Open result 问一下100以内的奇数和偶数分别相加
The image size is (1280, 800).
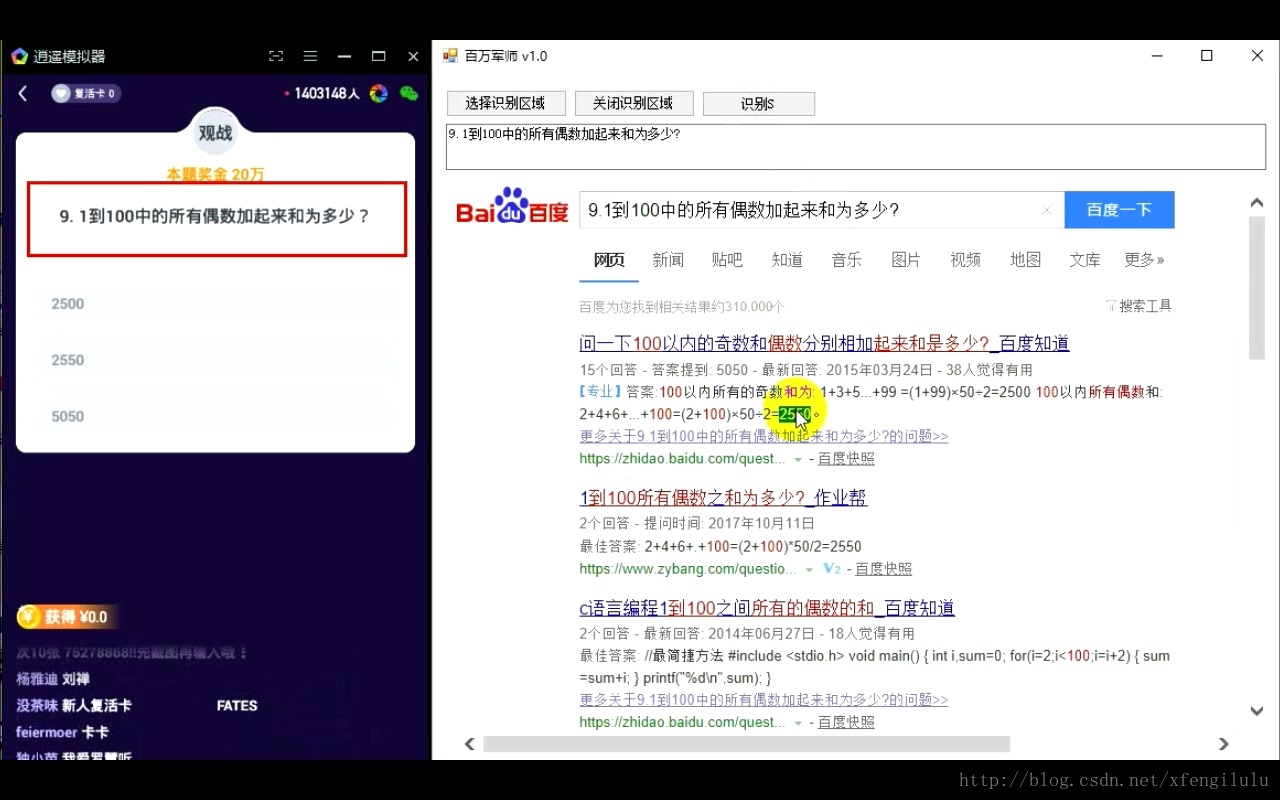pyautogui.click(x=824, y=344)
